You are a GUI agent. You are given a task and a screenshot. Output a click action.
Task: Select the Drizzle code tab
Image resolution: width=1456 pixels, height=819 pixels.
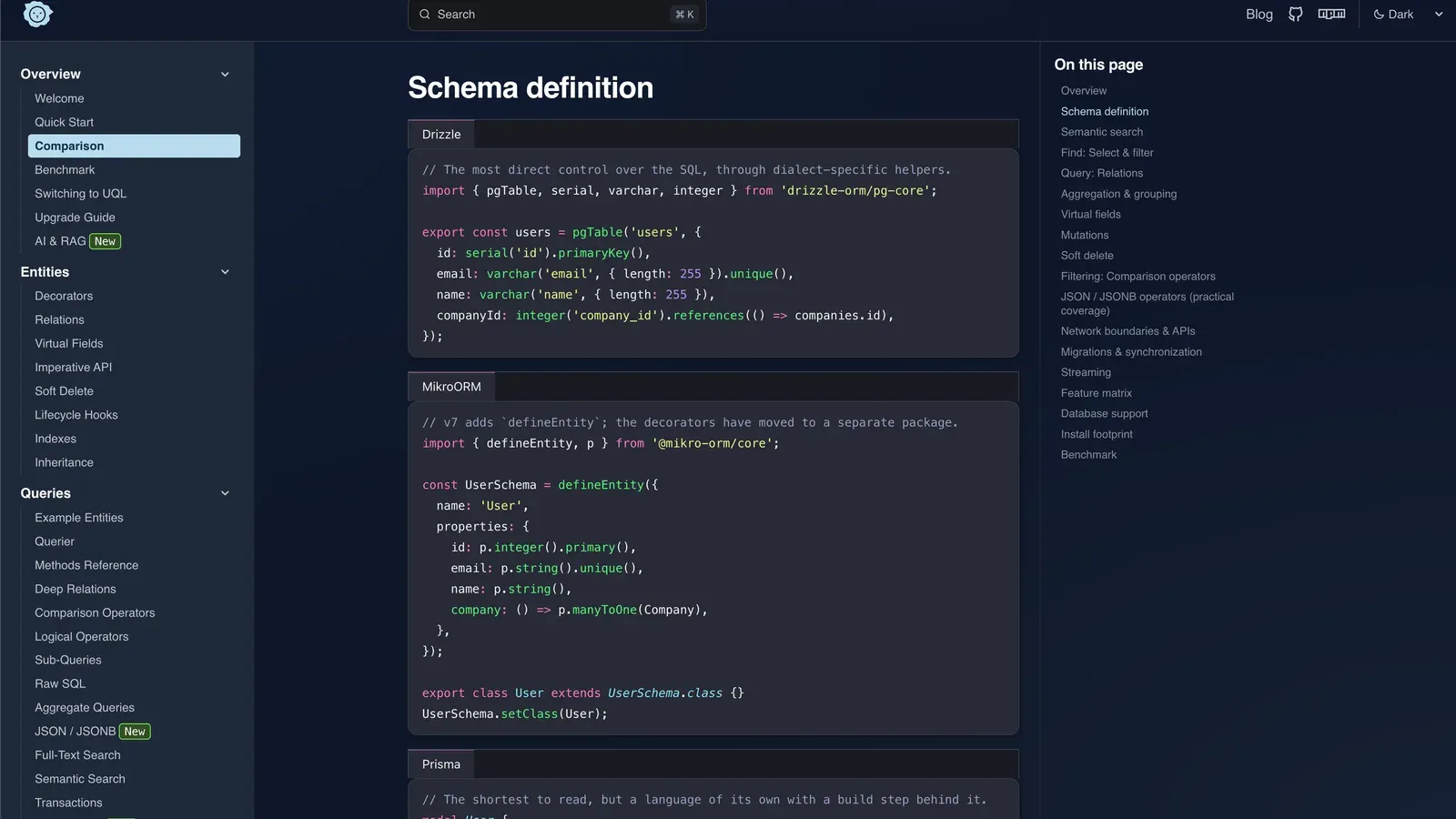point(441,135)
